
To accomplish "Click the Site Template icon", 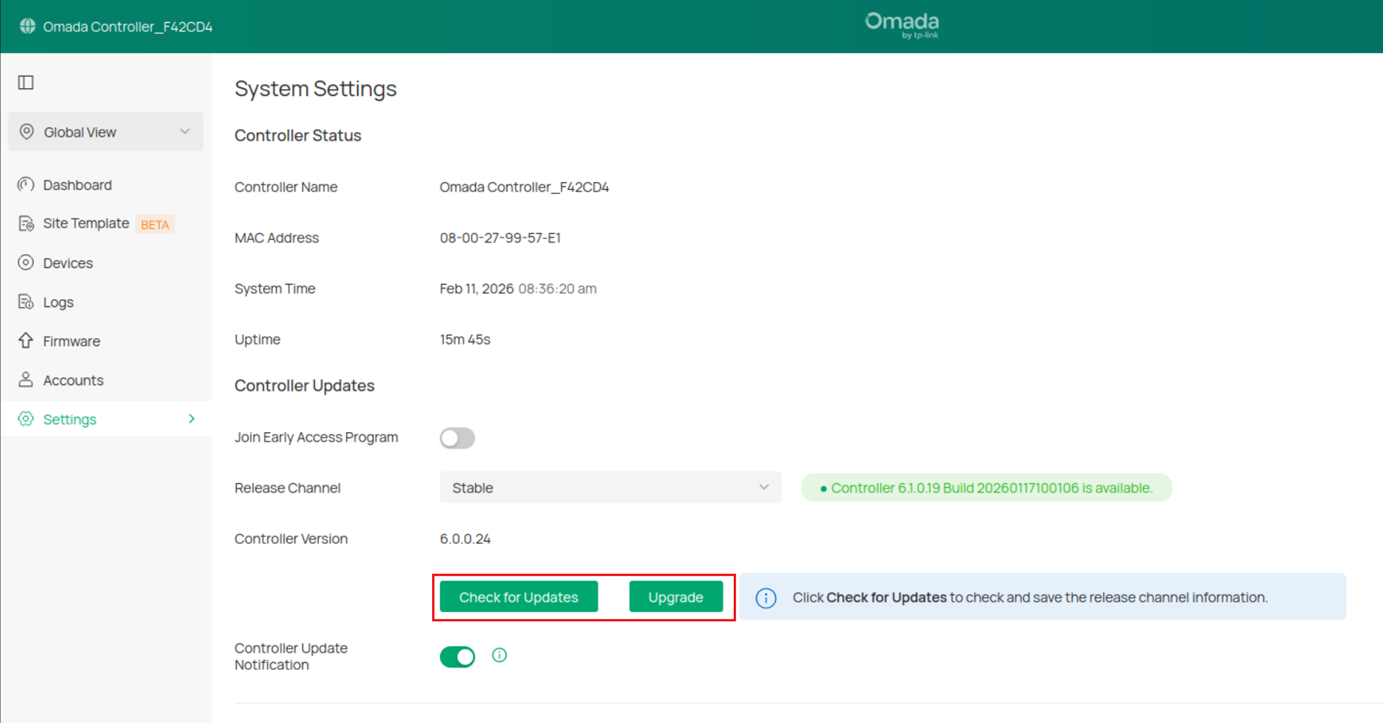I will (26, 224).
